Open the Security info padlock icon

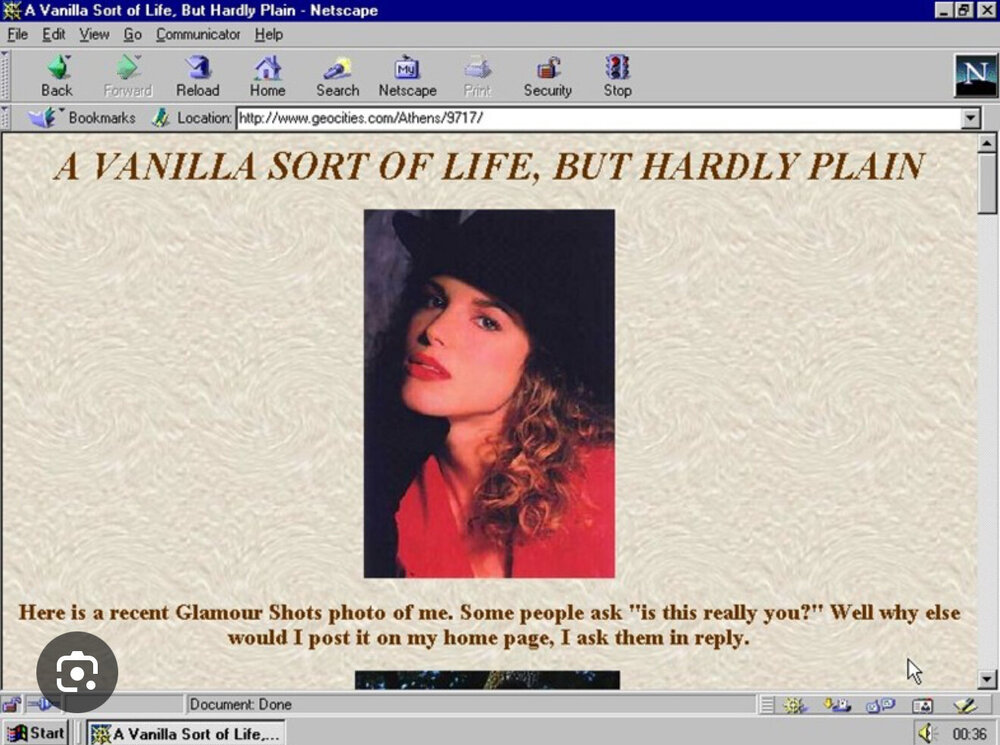547,75
